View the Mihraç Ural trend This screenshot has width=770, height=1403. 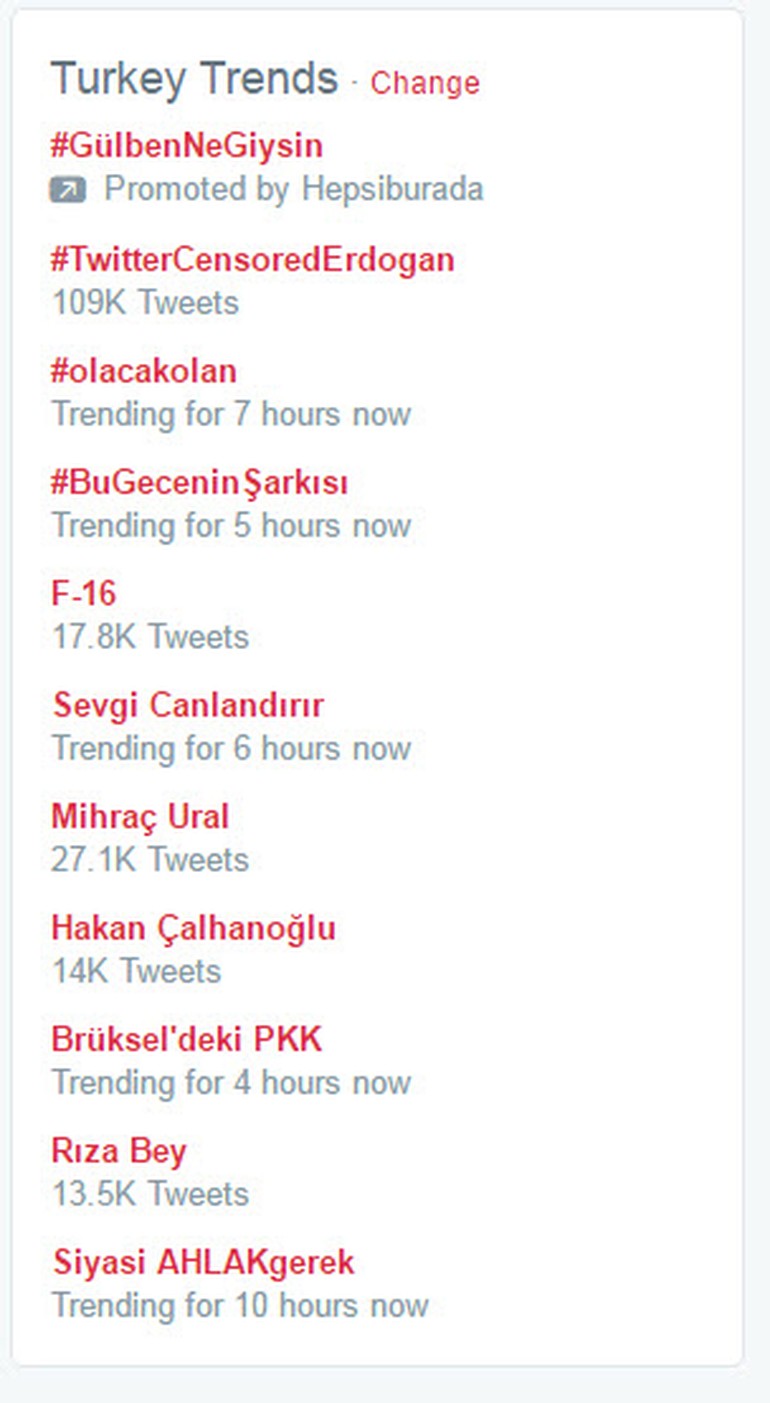(x=139, y=817)
